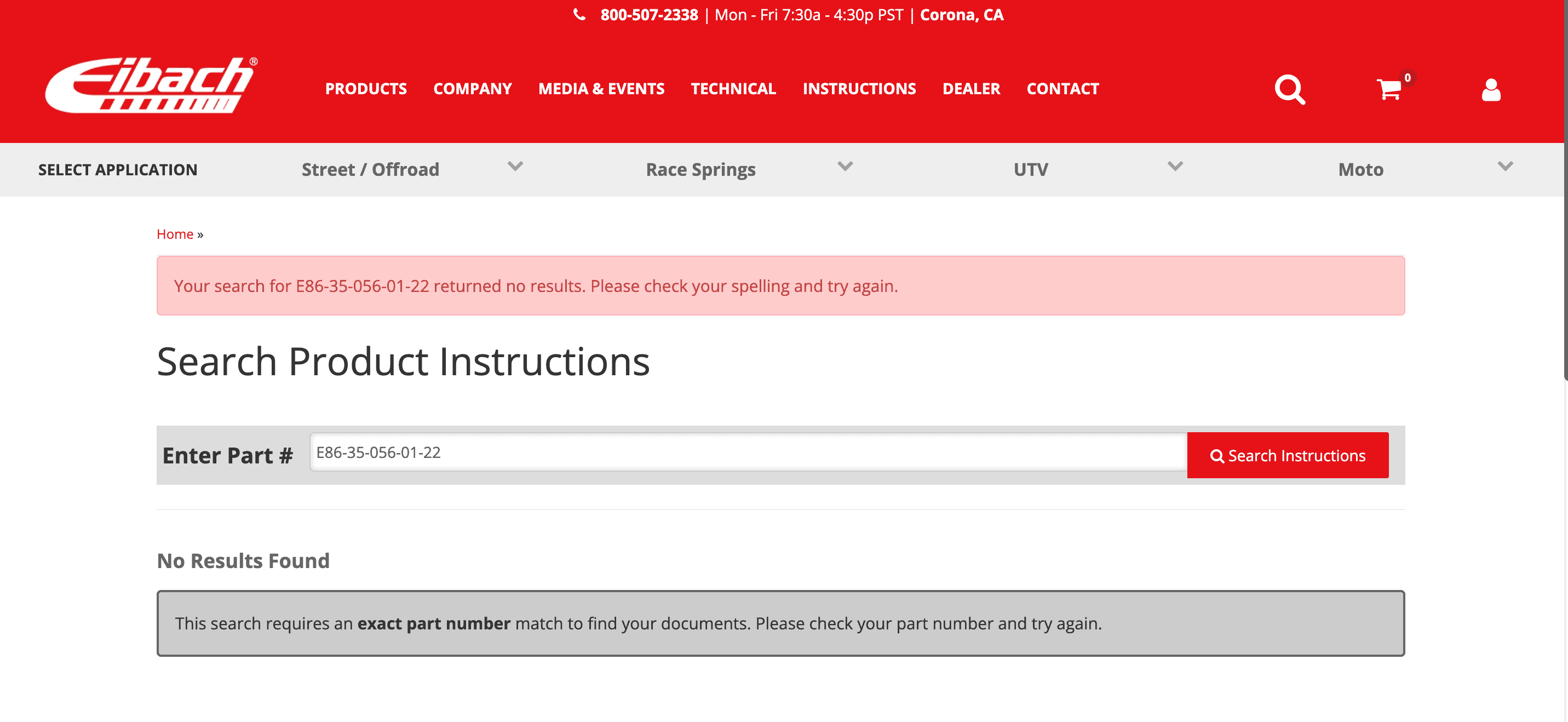
Task: Click the Eibach logo
Action: coord(151,85)
